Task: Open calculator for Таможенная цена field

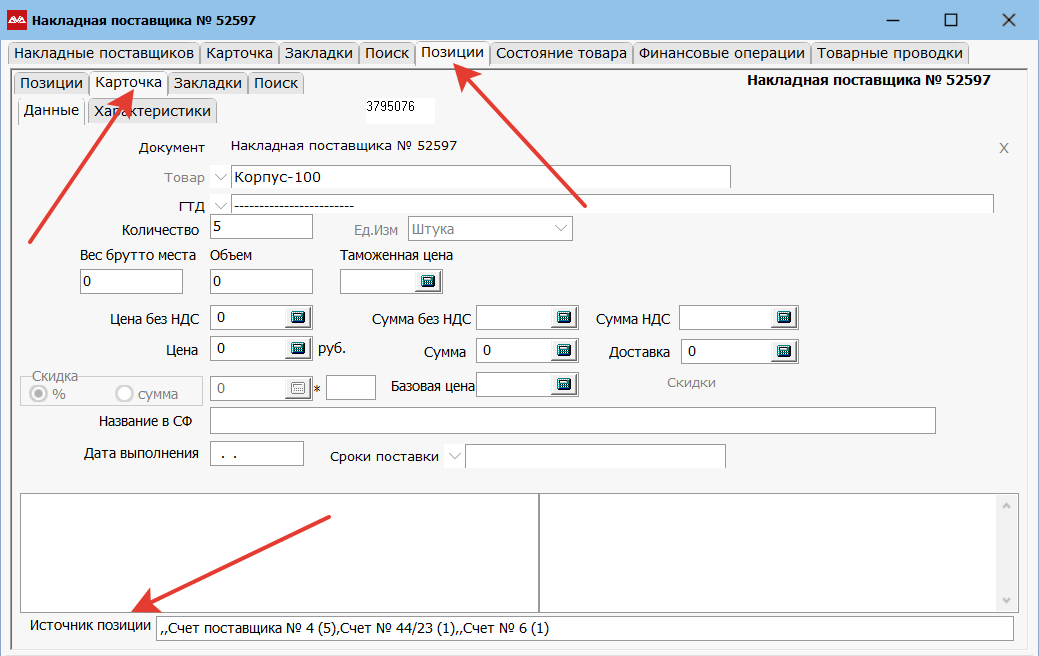Action: click(x=428, y=282)
